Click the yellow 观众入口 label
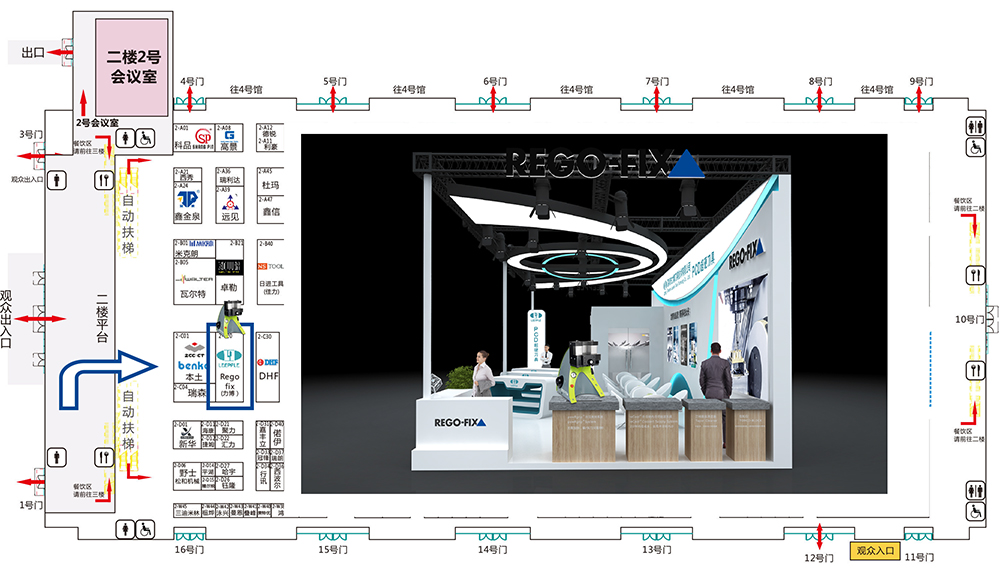The height and width of the screenshot is (576, 1000). (874, 551)
